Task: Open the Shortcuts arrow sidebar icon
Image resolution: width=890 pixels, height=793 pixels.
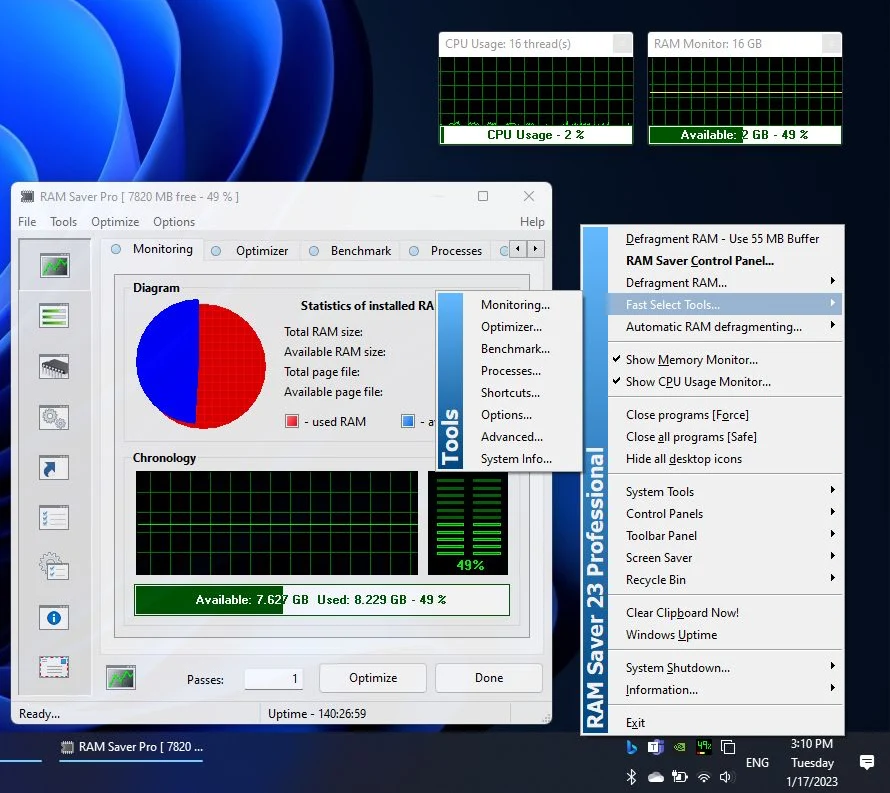Action: pos(54,468)
